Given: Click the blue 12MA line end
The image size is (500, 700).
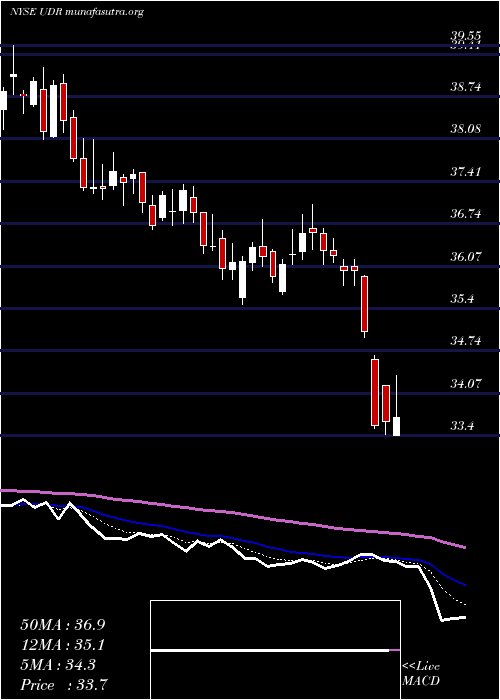Looking at the screenshot, I should [464, 584].
